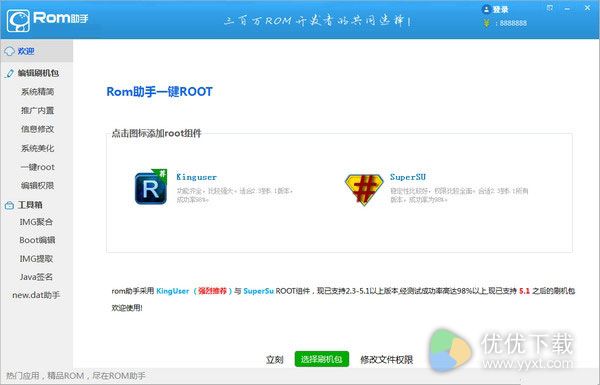Minimize the Rom助手 window
The image size is (600, 385).
pos(567,8)
